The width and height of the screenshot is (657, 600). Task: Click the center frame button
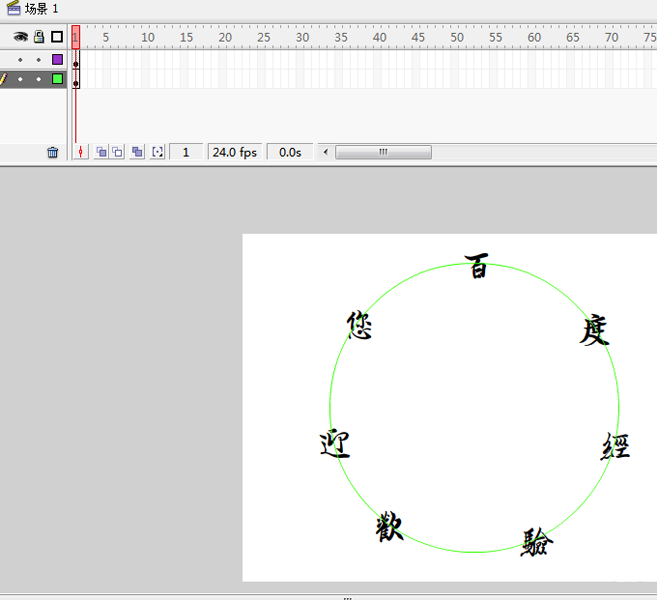(x=80, y=152)
